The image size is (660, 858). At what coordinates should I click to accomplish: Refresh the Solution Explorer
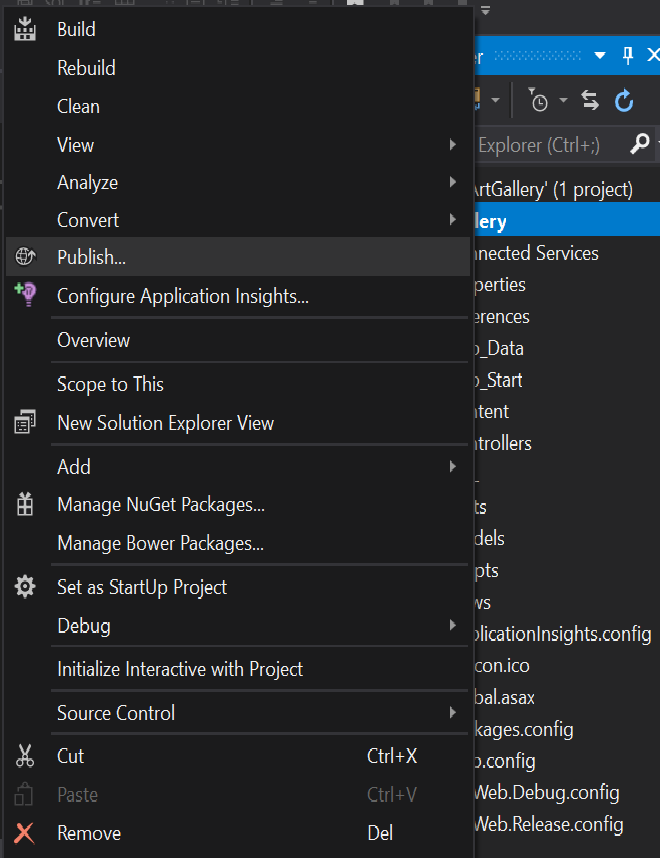(x=624, y=101)
